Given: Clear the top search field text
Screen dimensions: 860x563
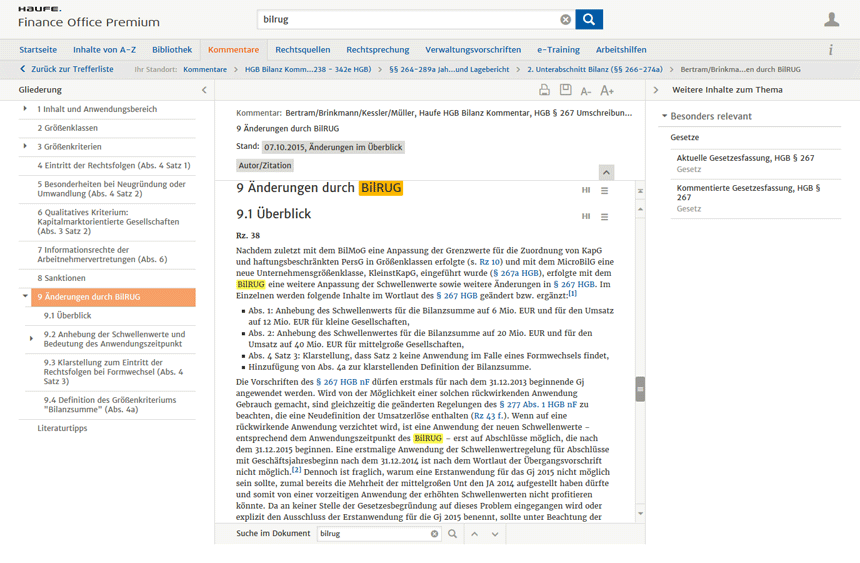Looking at the screenshot, I should click(565, 19).
